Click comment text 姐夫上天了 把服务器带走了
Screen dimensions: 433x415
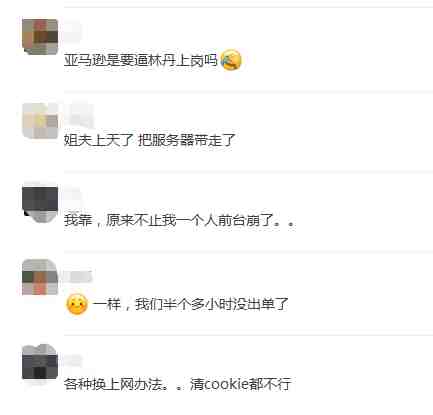(x=150, y=140)
